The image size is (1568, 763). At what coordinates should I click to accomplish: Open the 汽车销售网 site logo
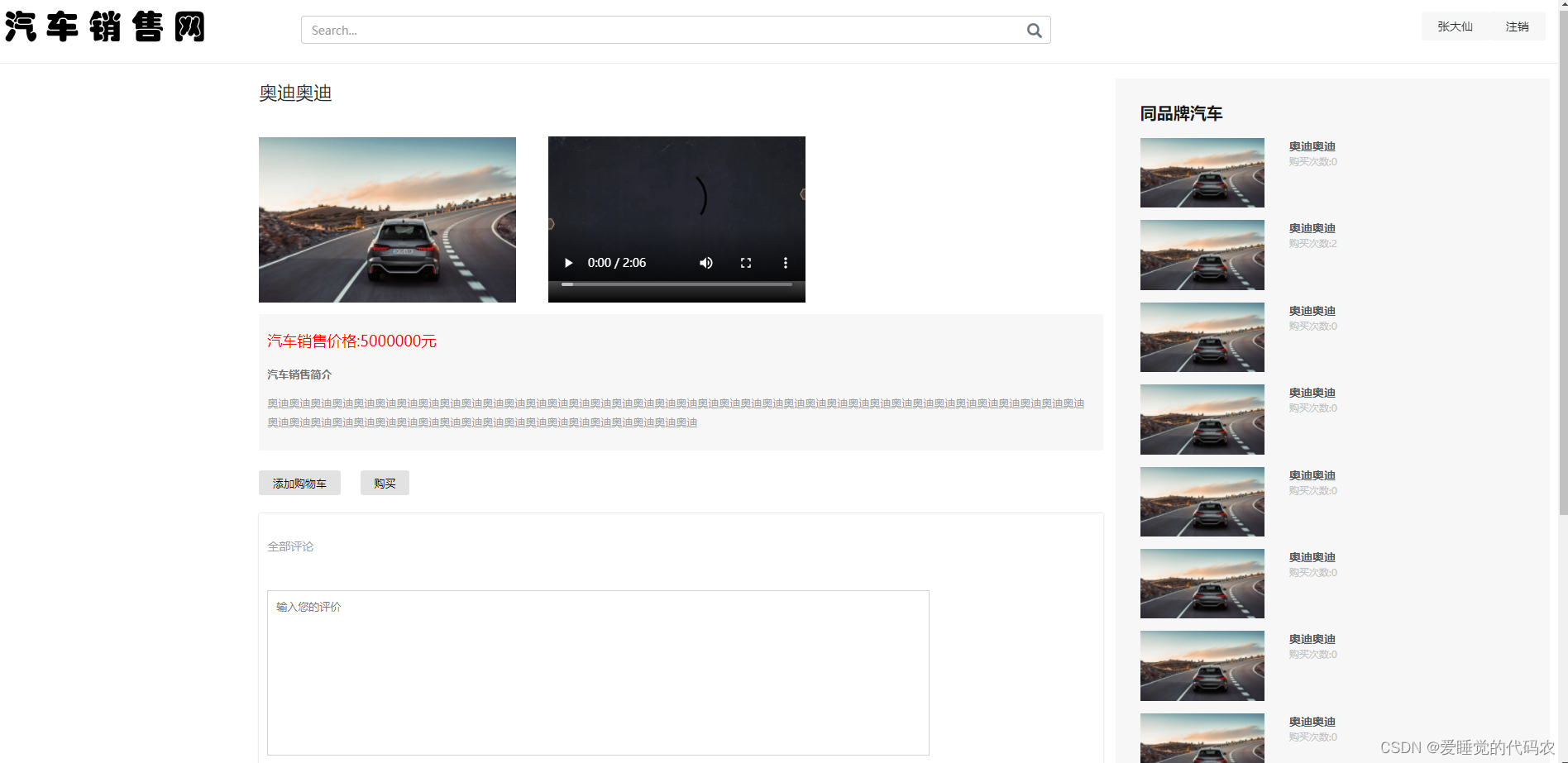(105, 27)
